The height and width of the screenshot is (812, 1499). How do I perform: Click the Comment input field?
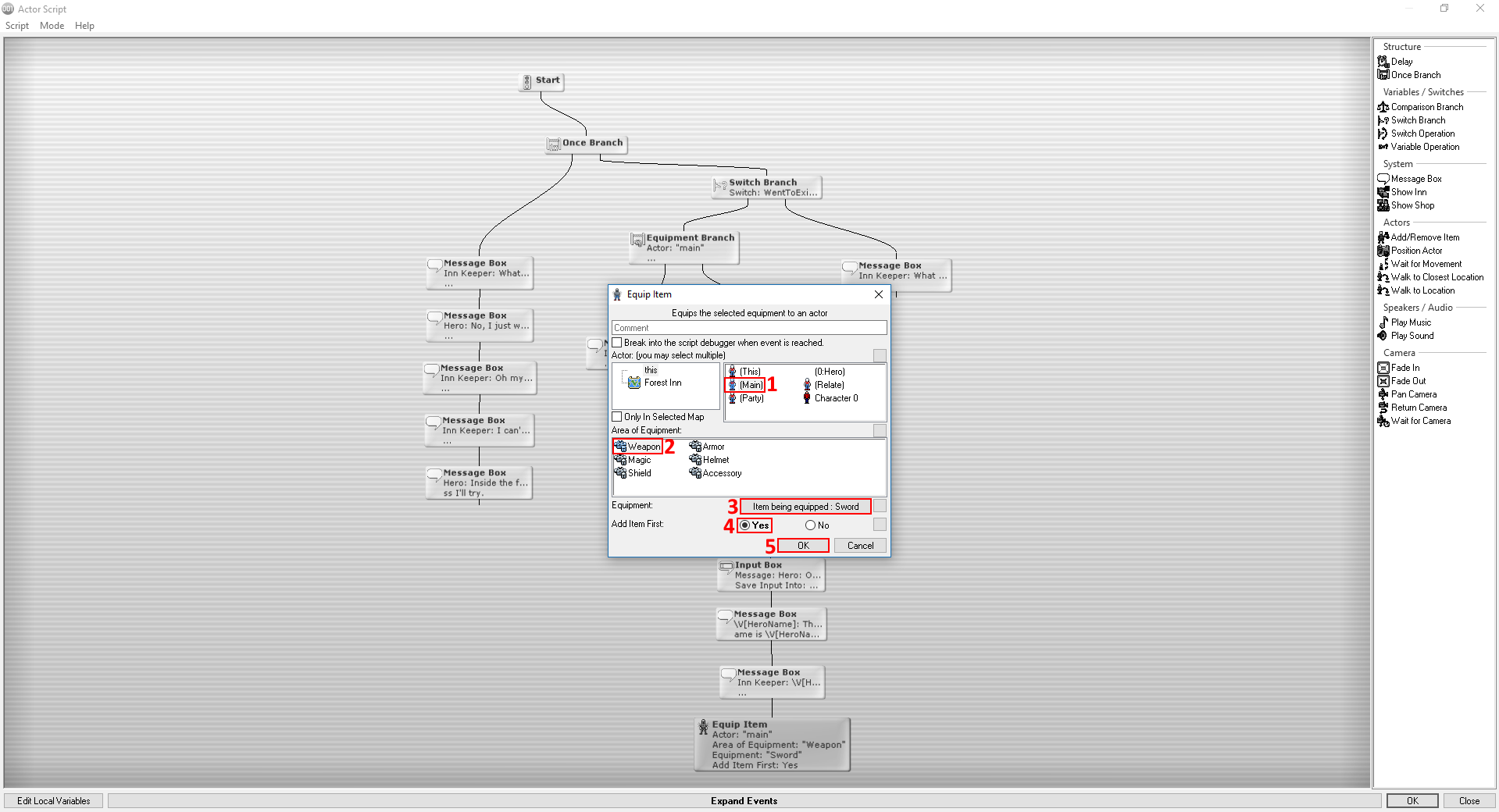point(749,328)
